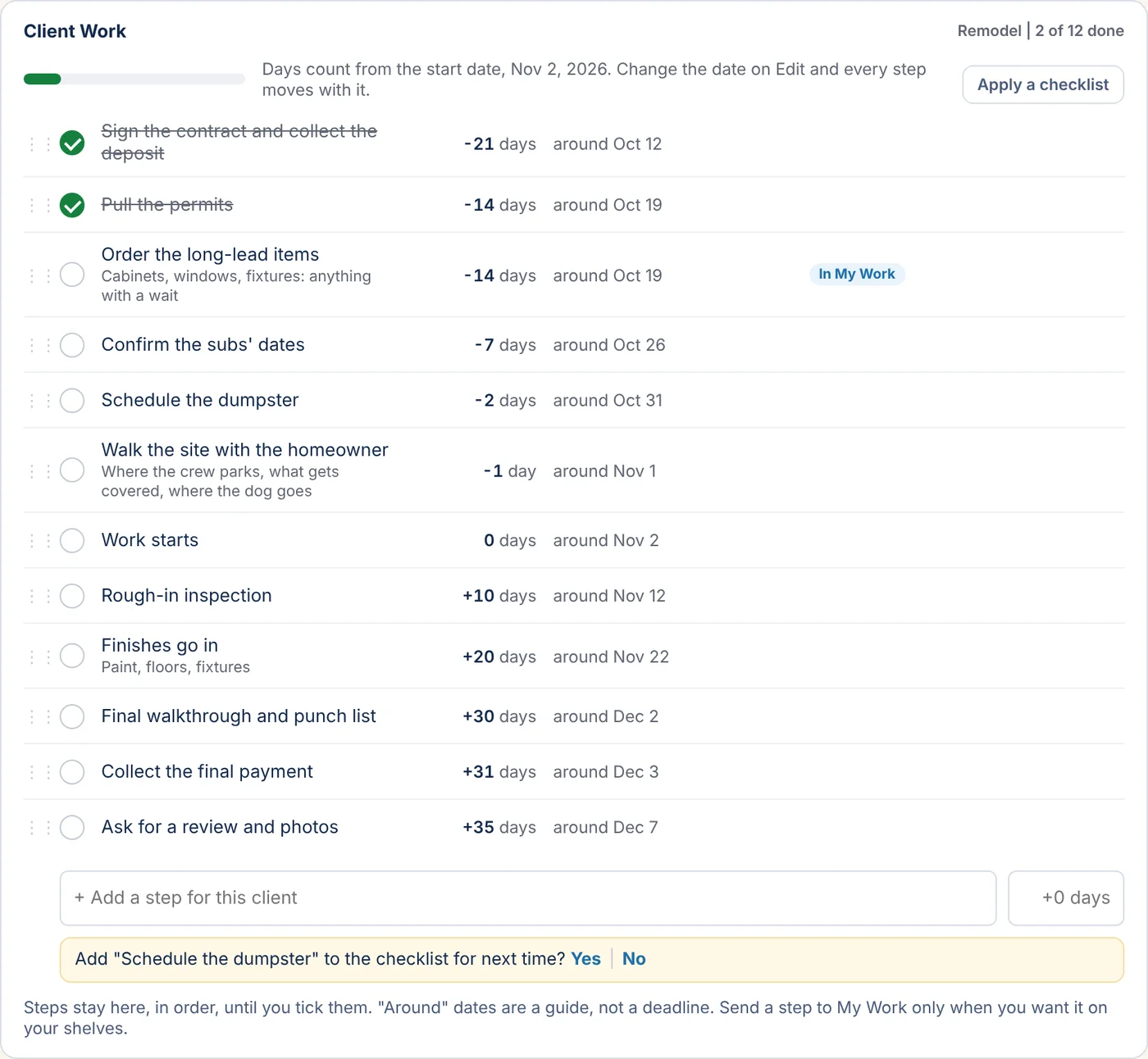The width and height of the screenshot is (1148, 1059).
Task: Click drag handle for Walk the site with homeowner
Action: coord(40,471)
